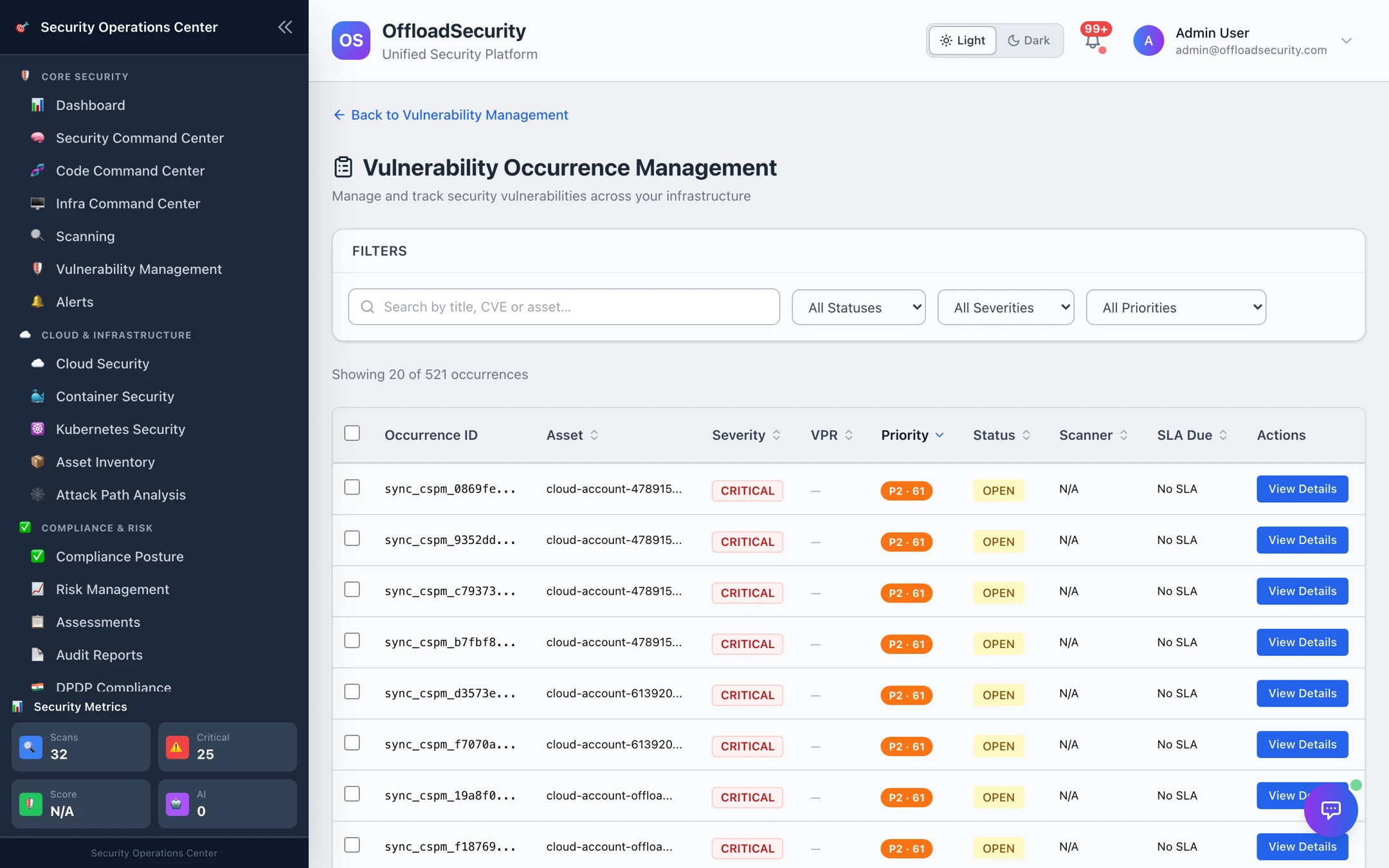1389x868 pixels.
Task: Click the OS logo icon
Action: pos(350,41)
